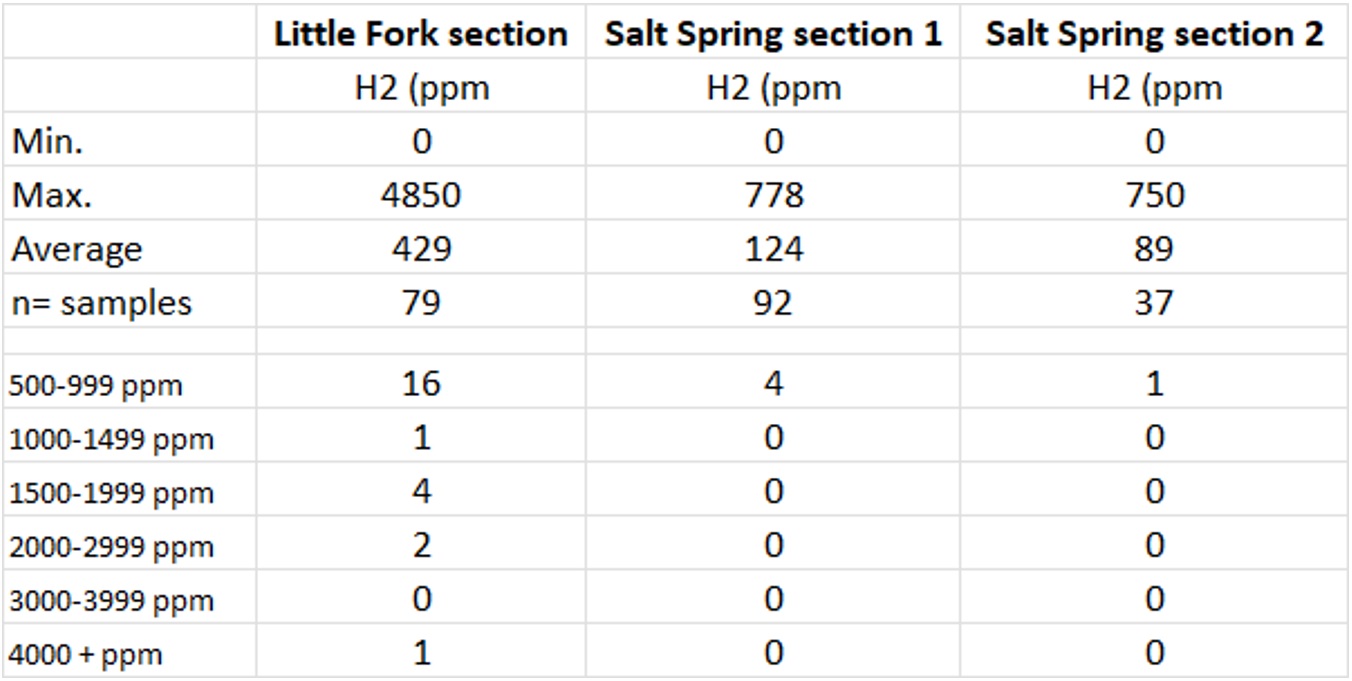The height and width of the screenshot is (681, 1352).
Task: Select the cell showing 89
Action: [x=1154, y=249]
